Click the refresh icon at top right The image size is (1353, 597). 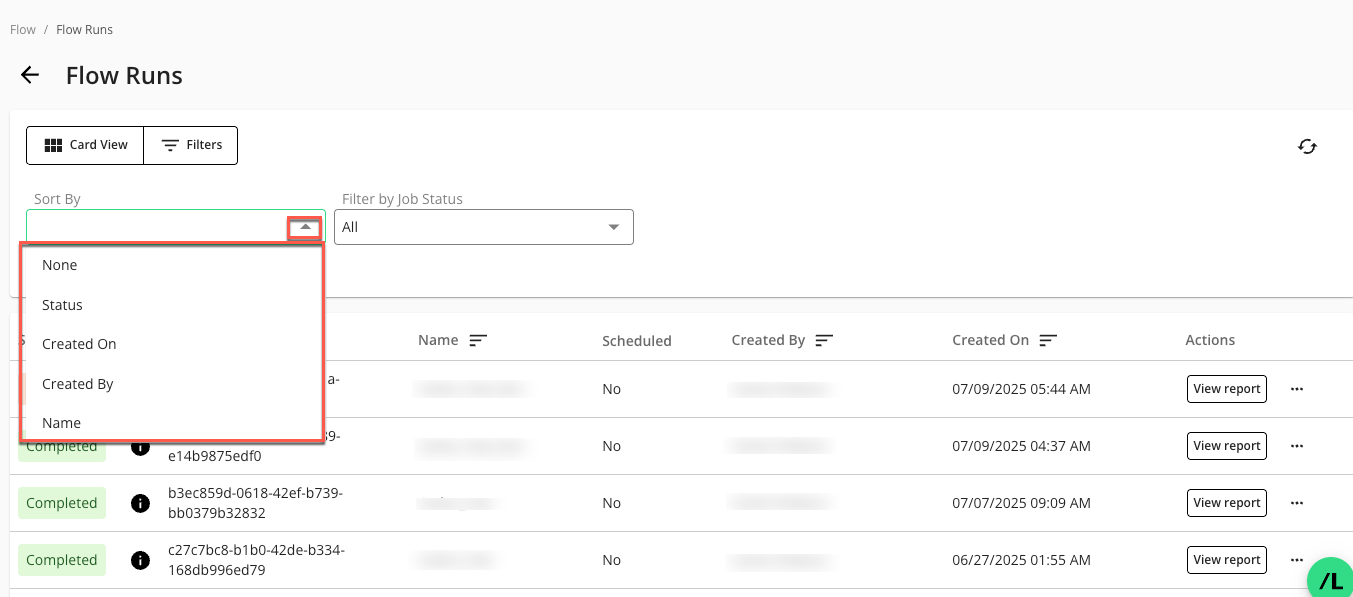pyautogui.click(x=1306, y=147)
